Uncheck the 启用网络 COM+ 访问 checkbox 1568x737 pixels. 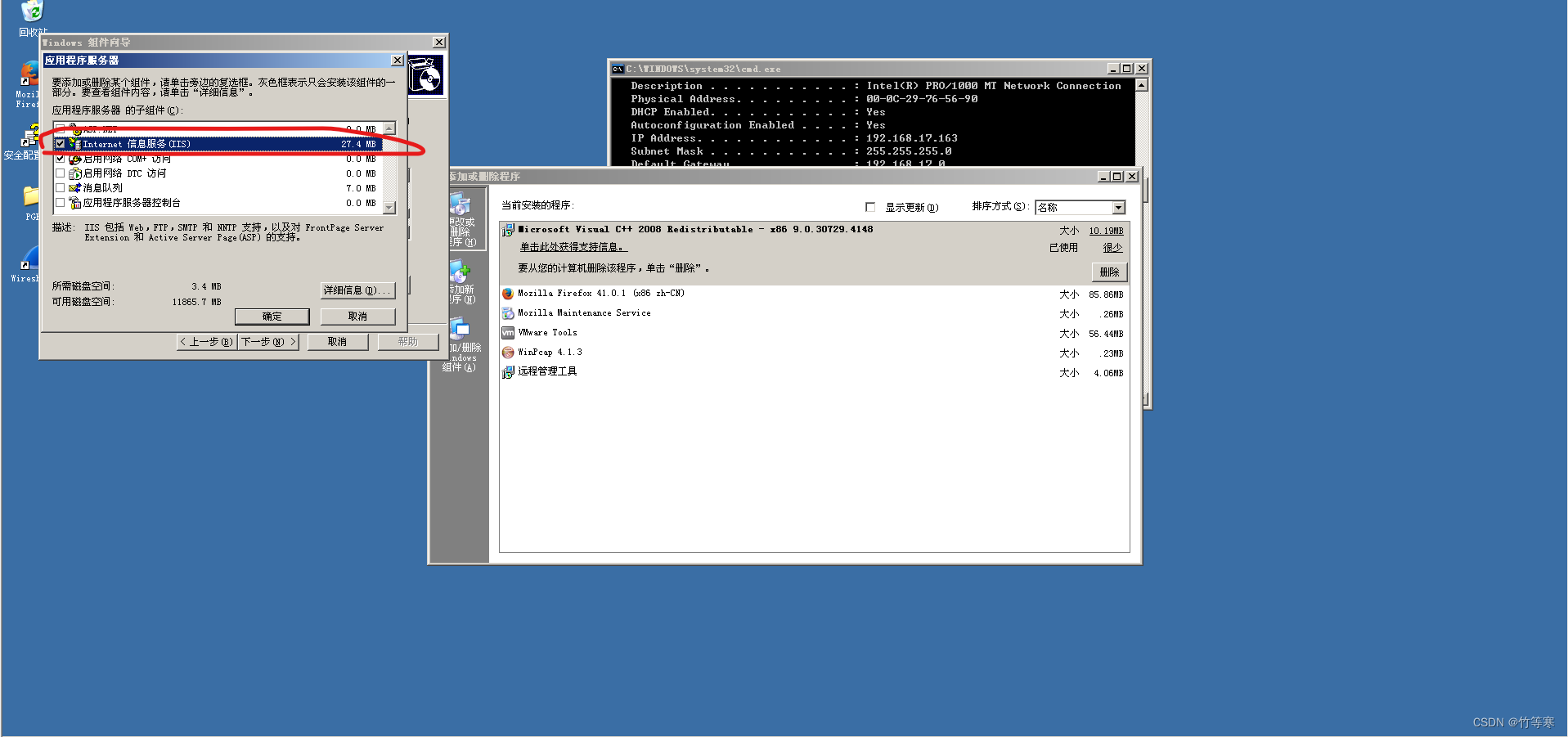click(x=60, y=159)
